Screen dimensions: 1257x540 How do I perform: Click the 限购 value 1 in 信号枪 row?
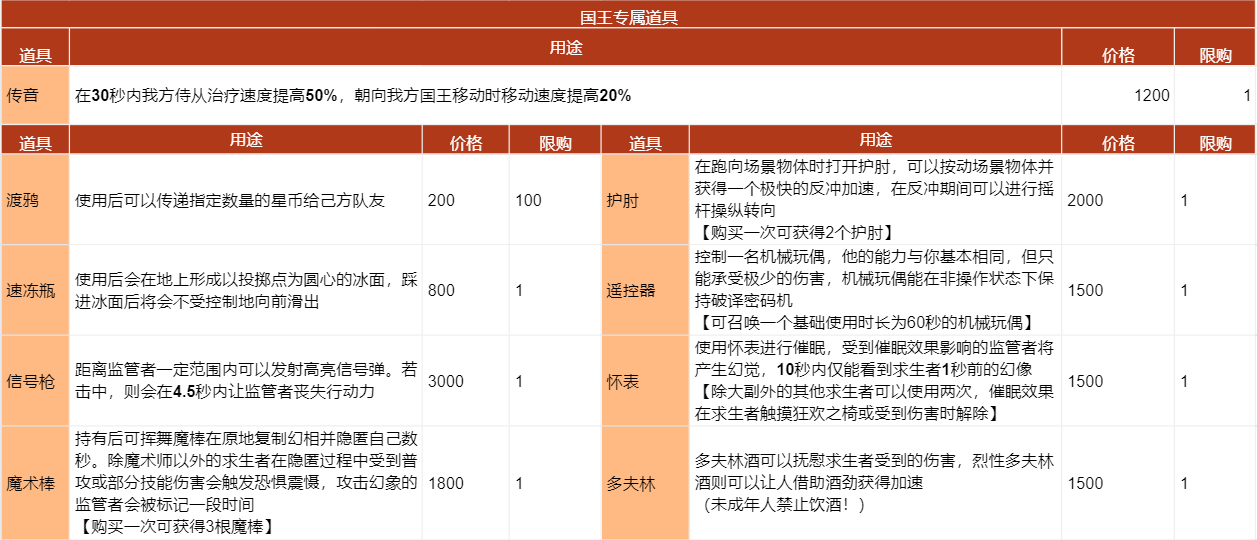(519, 381)
